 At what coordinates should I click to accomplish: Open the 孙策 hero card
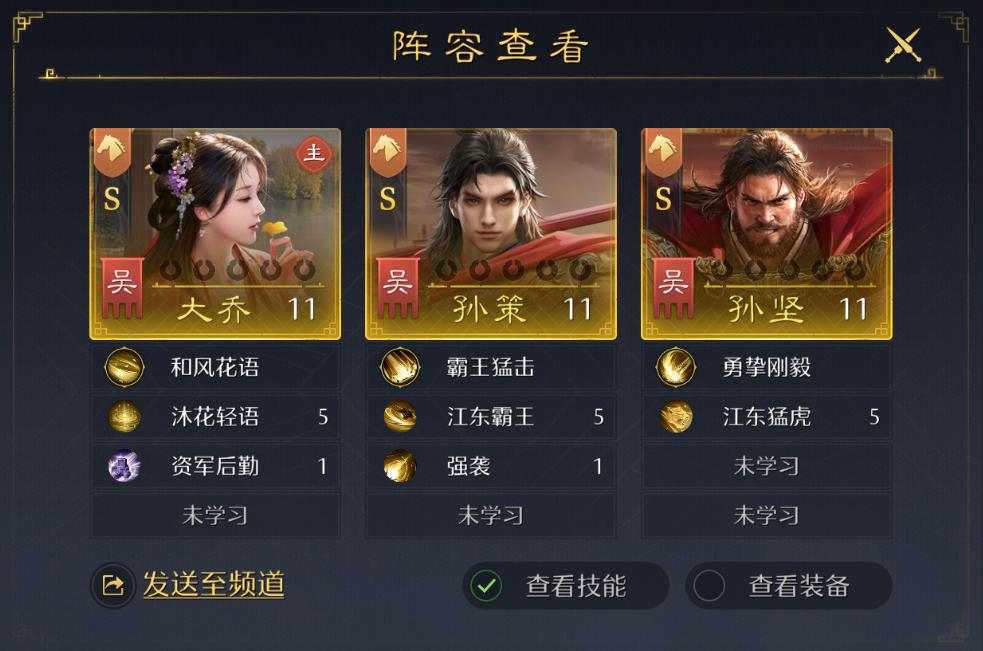coord(491,234)
